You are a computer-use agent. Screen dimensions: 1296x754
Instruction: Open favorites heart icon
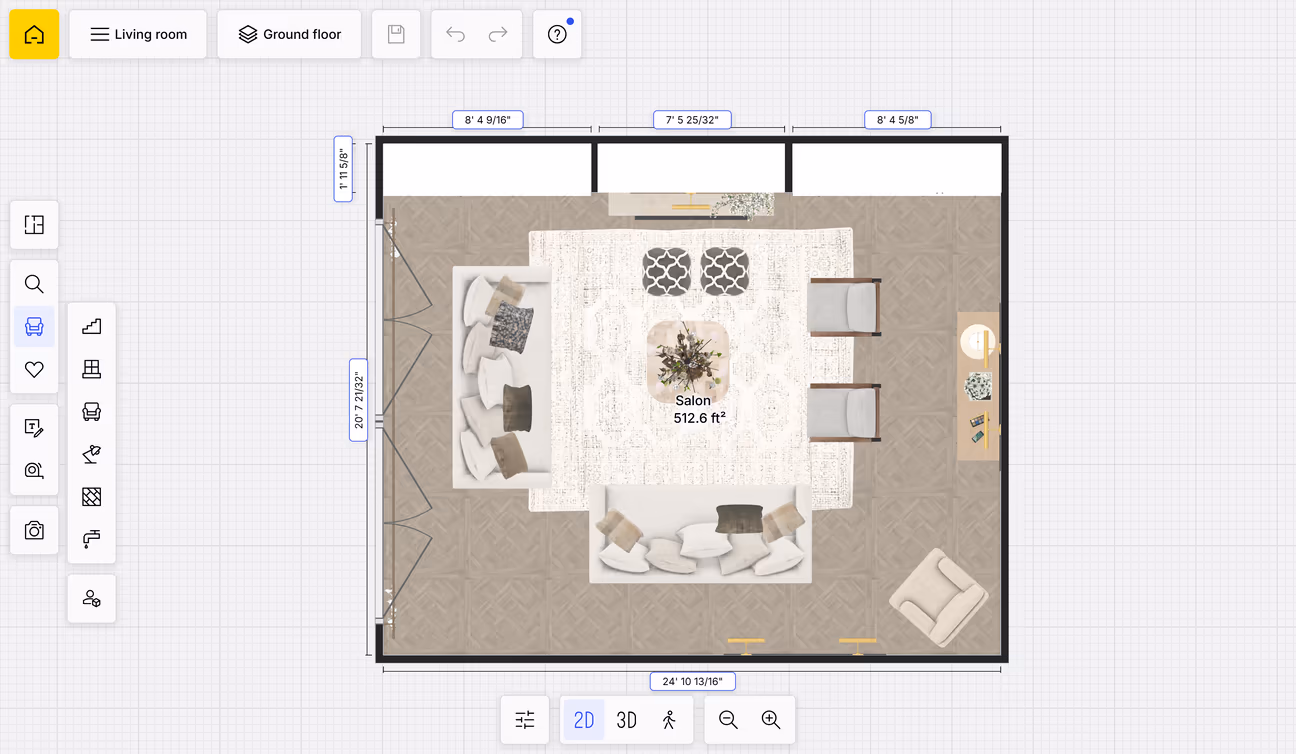[34, 370]
